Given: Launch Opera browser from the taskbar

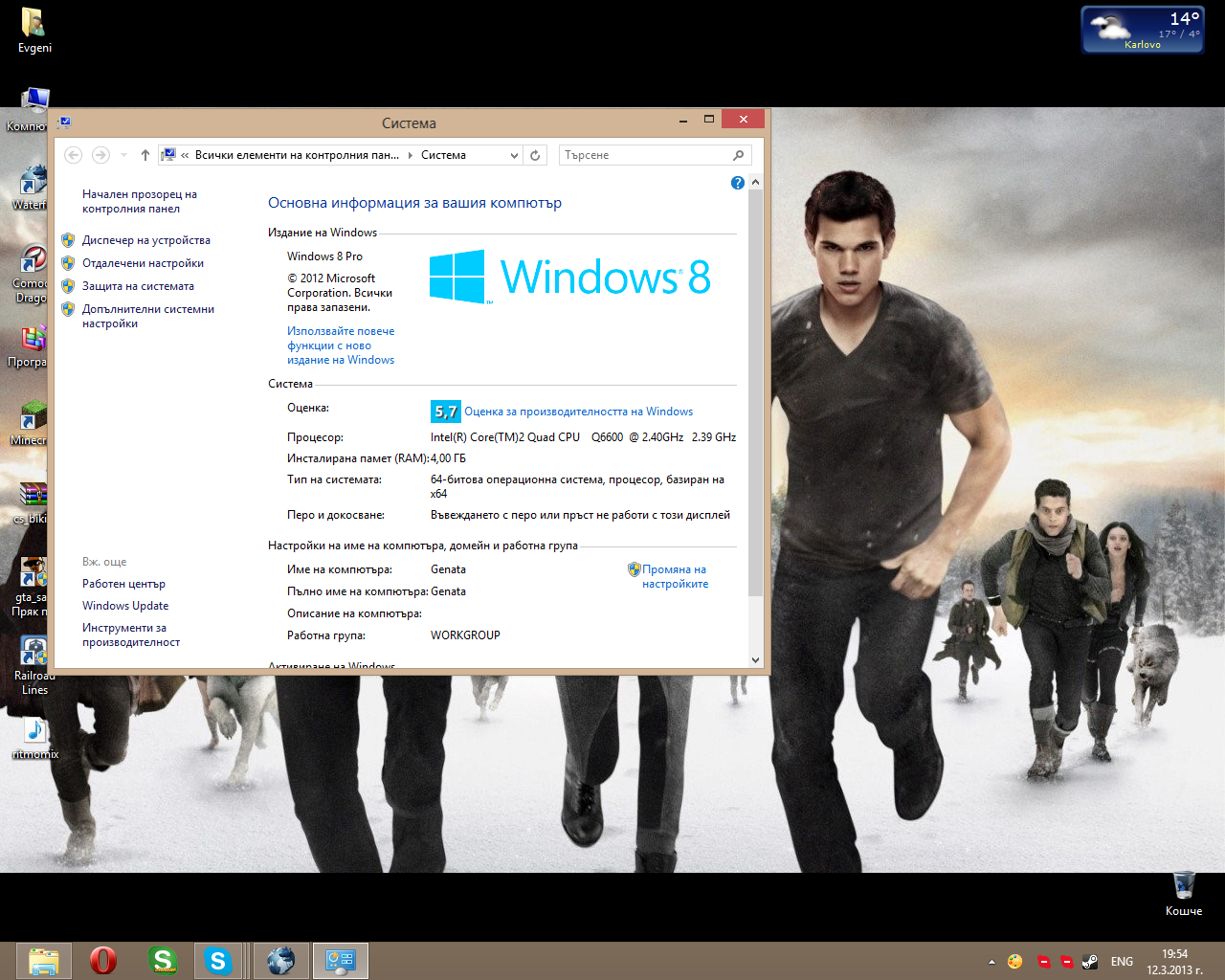Looking at the screenshot, I should (x=102, y=961).
